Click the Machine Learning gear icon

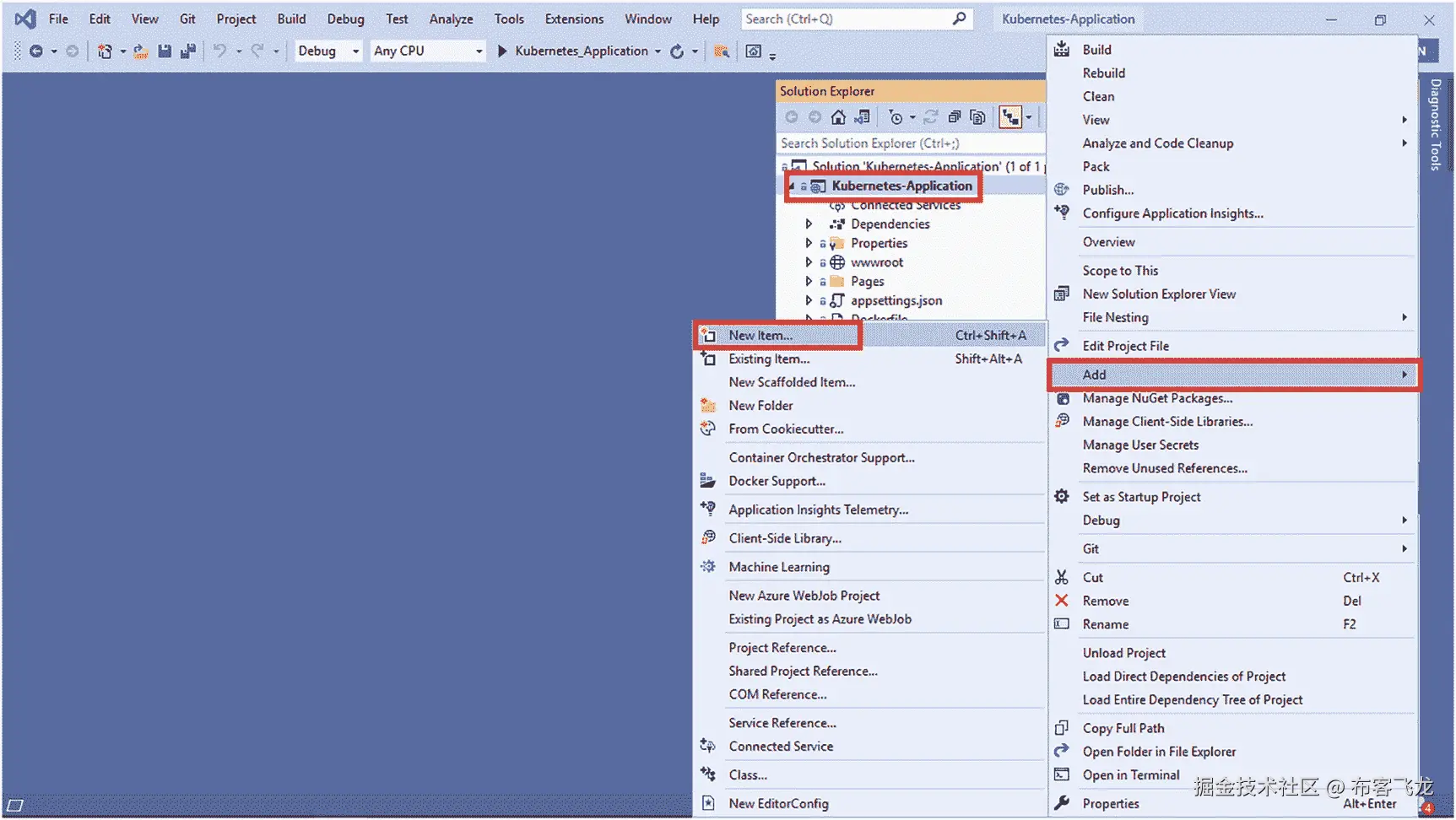[x=708, y=567]
